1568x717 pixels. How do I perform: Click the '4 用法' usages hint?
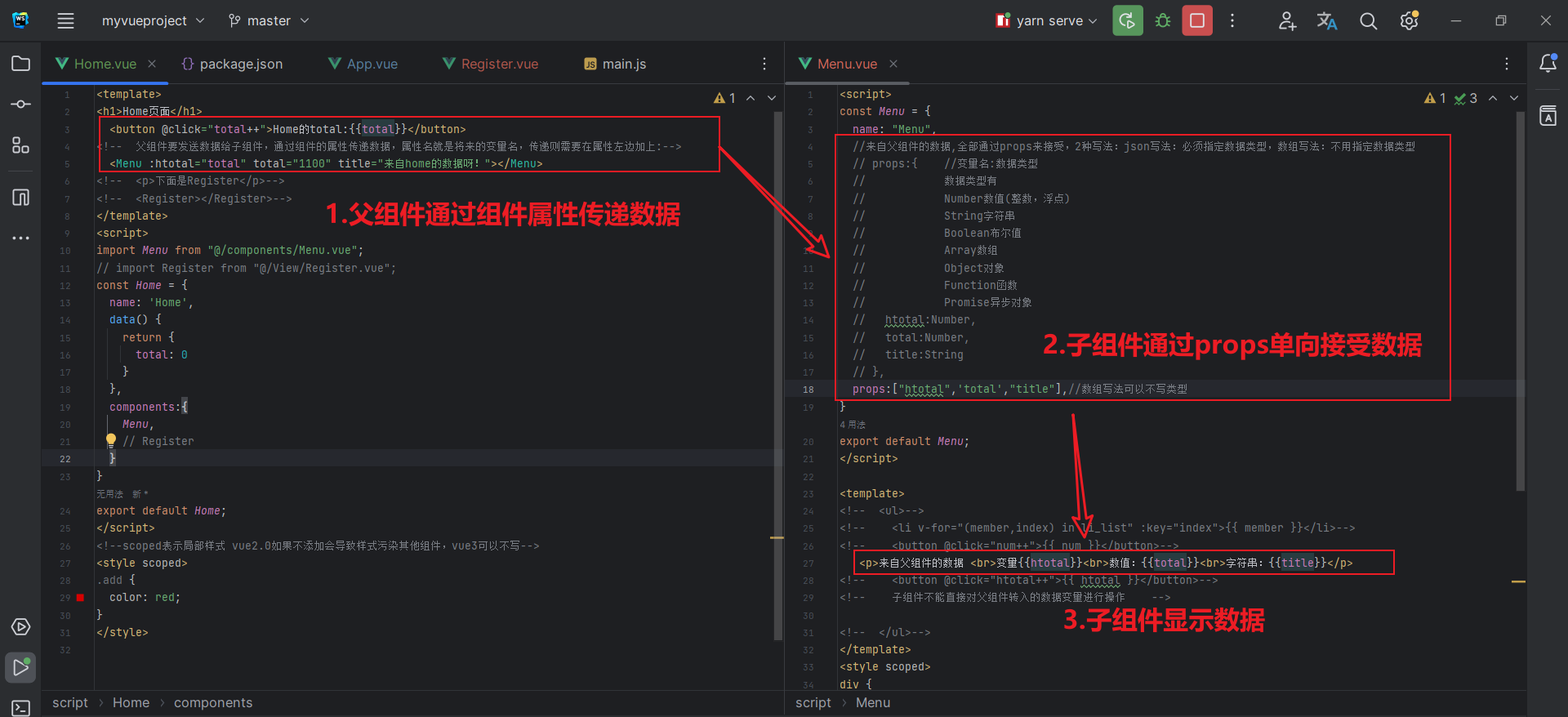pos(853,425)
